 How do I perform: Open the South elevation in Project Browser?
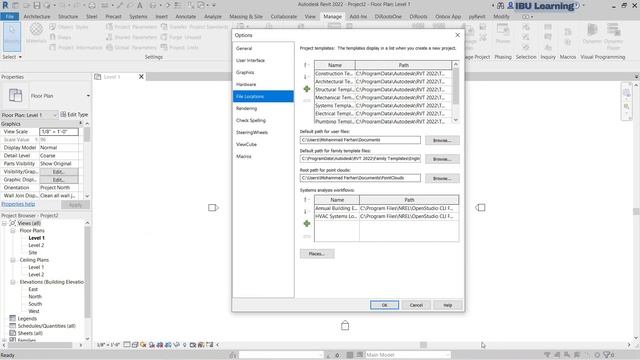[35, 304]
